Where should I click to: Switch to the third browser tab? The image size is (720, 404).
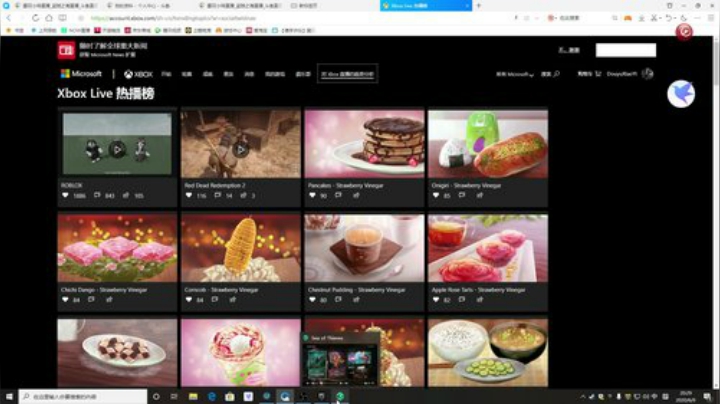[240, 6]
